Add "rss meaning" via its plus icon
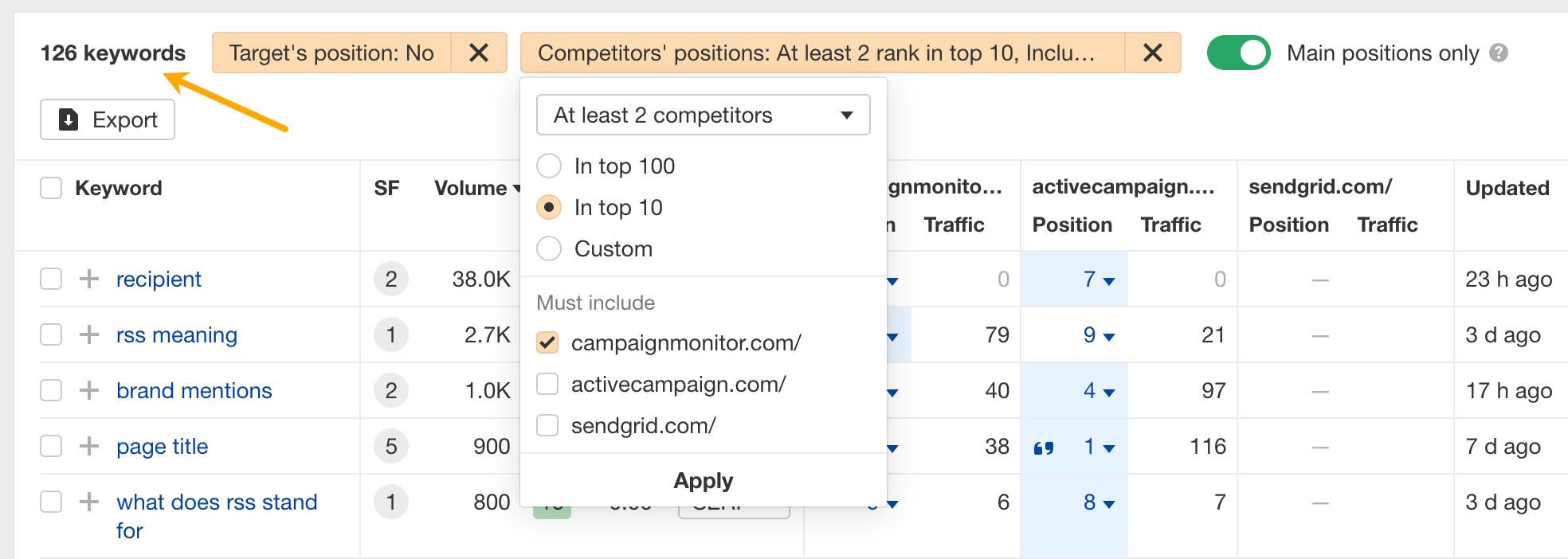 (88, 334)
